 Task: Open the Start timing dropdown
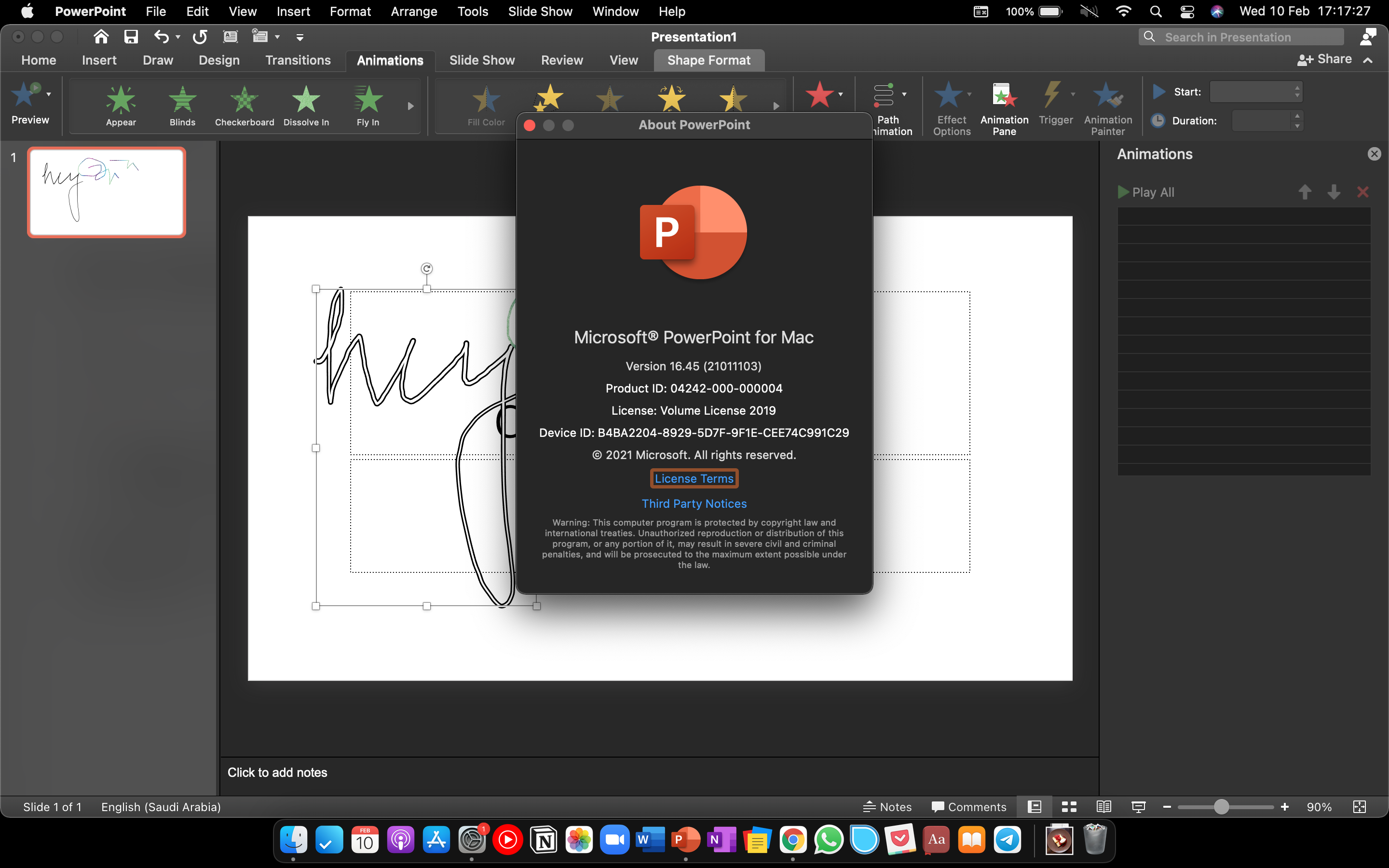point(1256,92)
